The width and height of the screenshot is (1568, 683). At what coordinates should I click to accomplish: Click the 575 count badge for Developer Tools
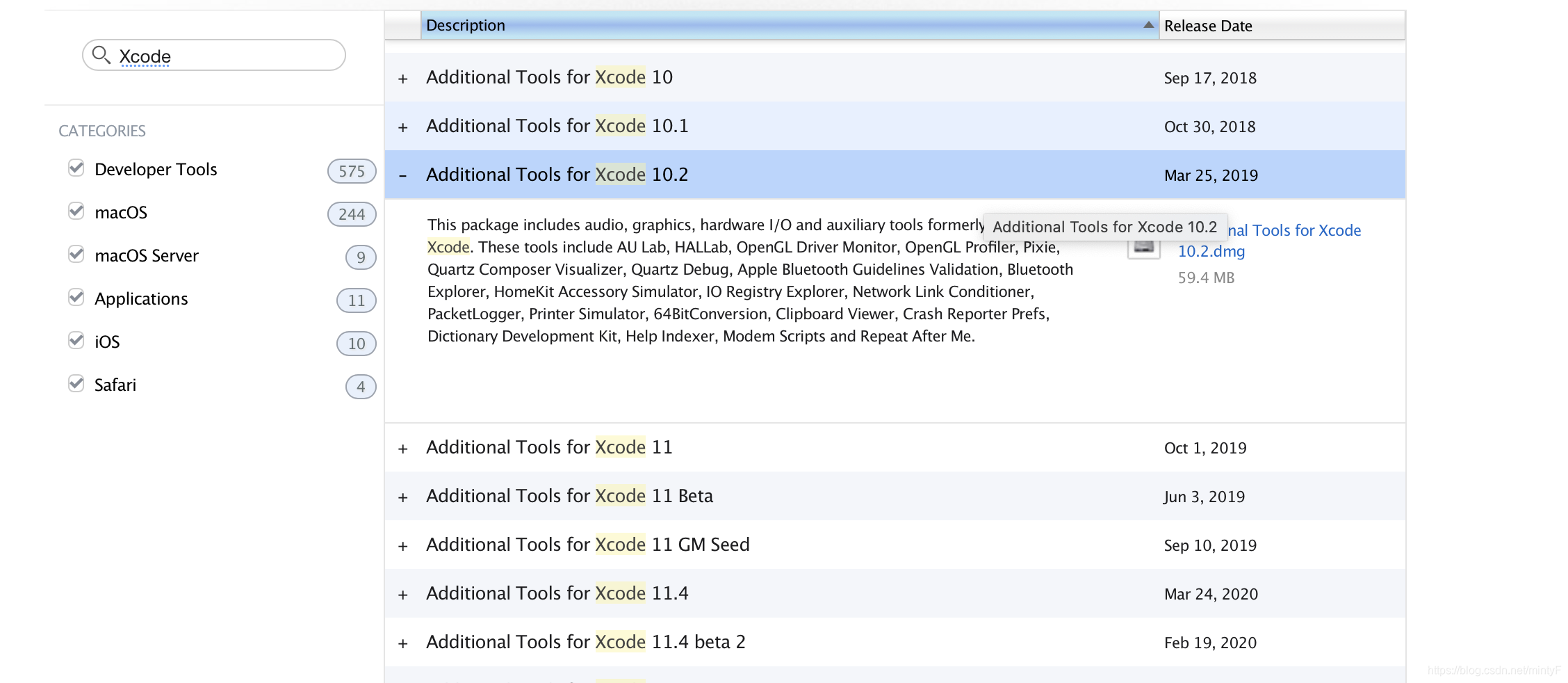352,171
